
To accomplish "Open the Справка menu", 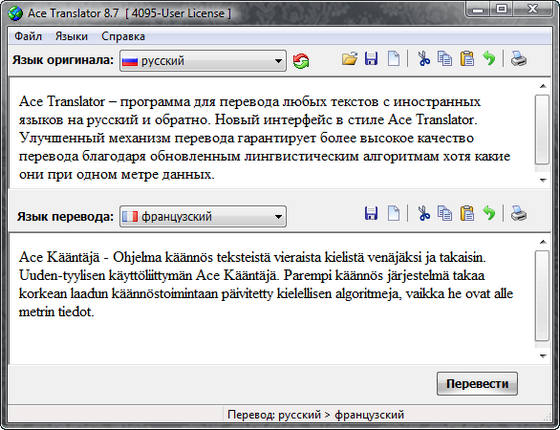I will point(123,36).
